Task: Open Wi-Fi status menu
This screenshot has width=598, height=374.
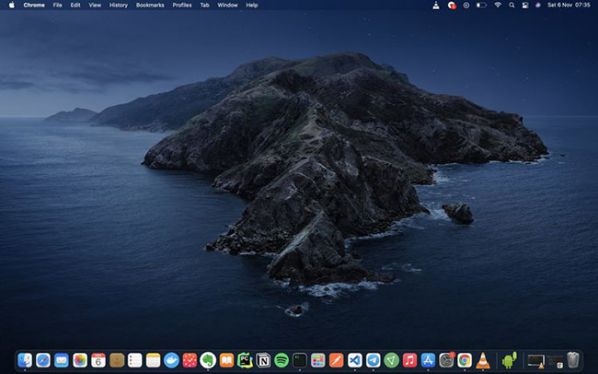Action: (497, 5)
